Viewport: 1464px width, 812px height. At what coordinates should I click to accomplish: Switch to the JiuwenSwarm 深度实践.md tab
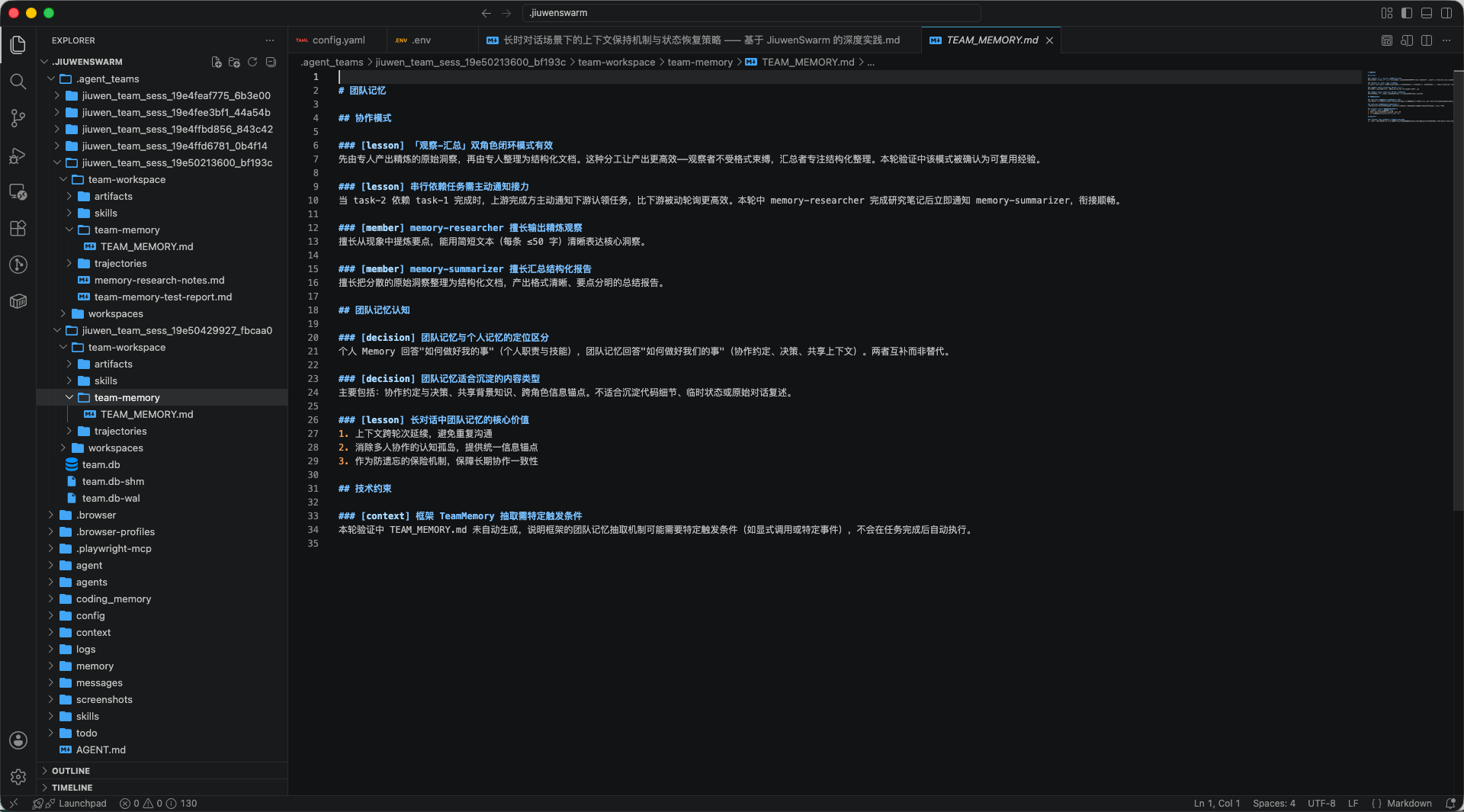tap(699, 40)
